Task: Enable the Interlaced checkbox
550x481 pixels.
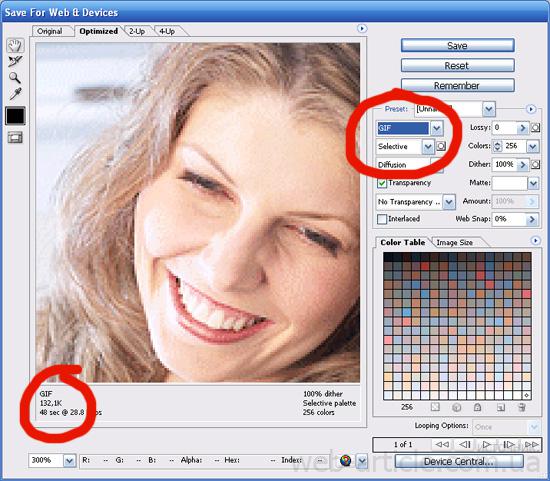Action: pyautogui.click(x=382, y=219)
